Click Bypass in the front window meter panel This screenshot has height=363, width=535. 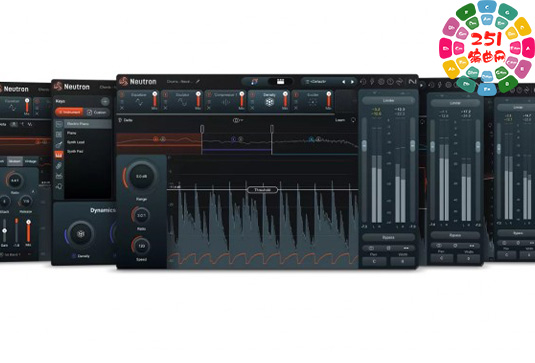pyautogui.click(x=388, y=237)
